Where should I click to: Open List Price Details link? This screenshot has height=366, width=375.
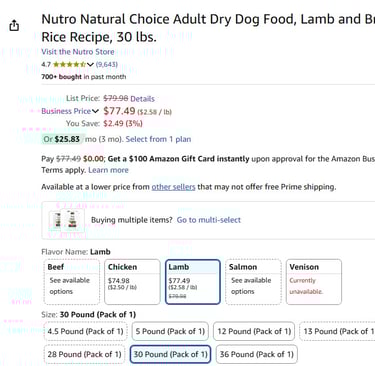(x=142, y=99)
